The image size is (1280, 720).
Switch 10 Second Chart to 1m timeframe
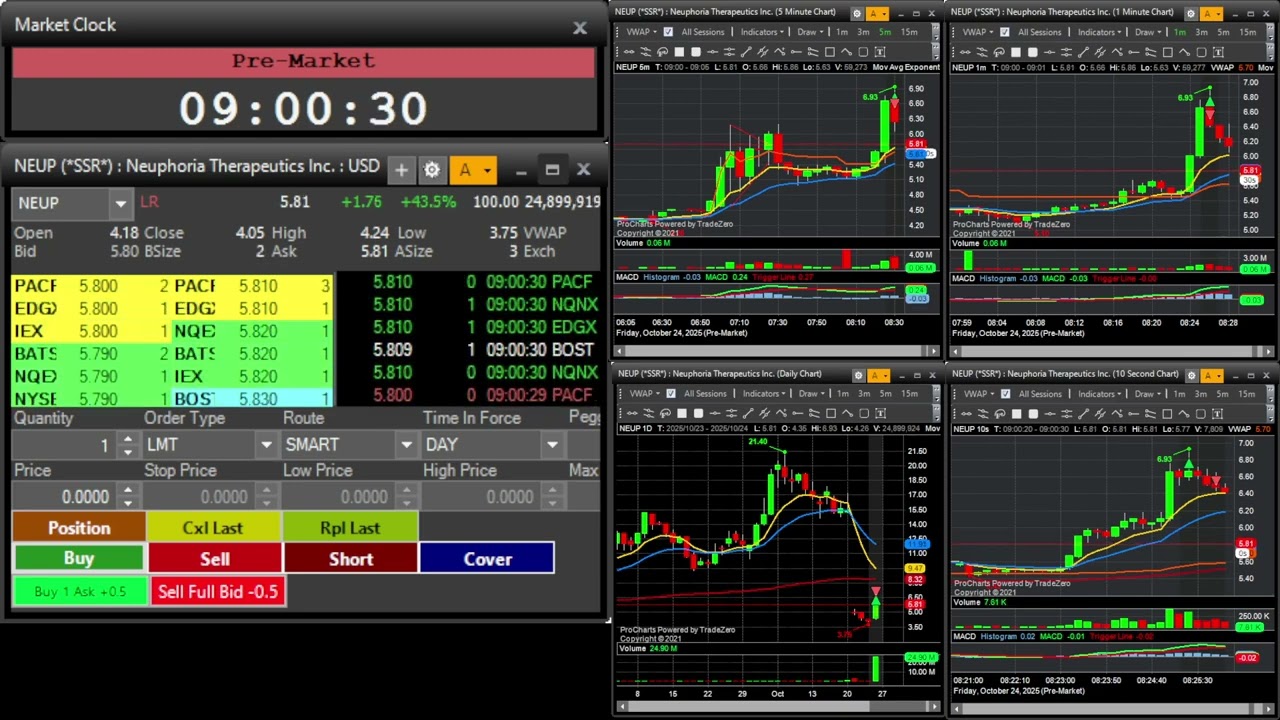coord(1177,393)
